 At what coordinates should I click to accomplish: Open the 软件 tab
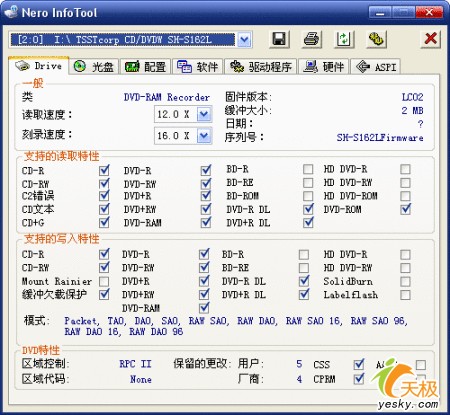pos(198,67)
